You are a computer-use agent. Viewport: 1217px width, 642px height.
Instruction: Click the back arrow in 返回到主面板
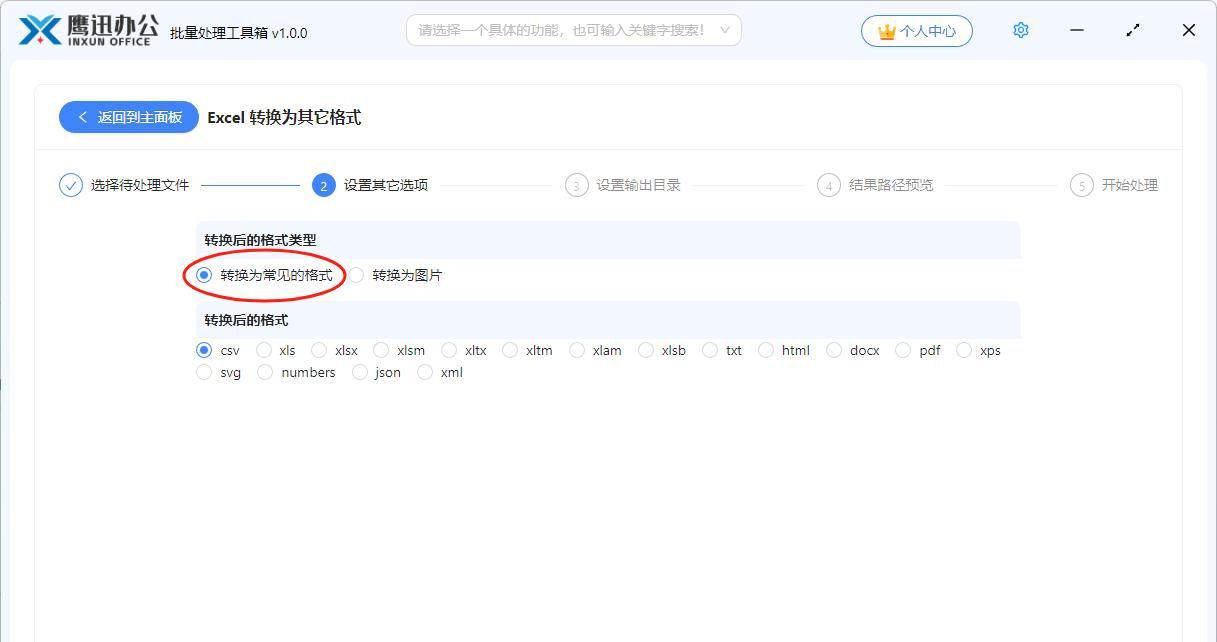pos(83,117)
